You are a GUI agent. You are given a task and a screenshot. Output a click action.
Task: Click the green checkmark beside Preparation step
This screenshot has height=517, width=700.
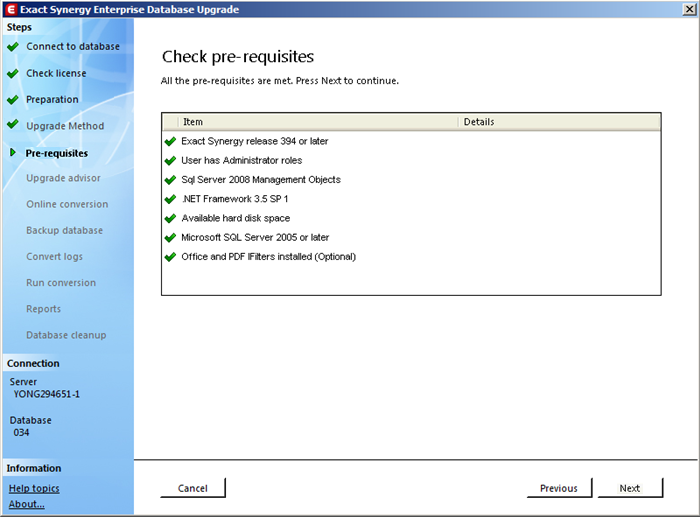click(x=13, y=100)
